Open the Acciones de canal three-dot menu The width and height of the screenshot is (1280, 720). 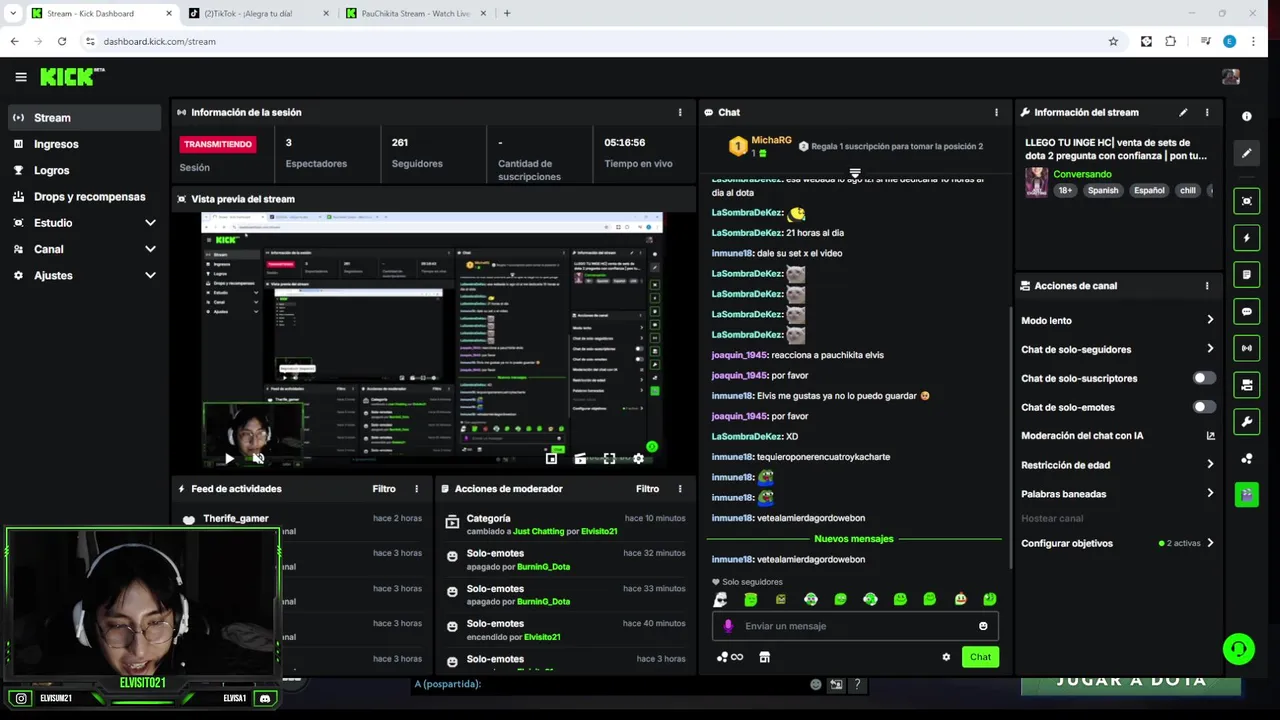(x=1207, y=285)
